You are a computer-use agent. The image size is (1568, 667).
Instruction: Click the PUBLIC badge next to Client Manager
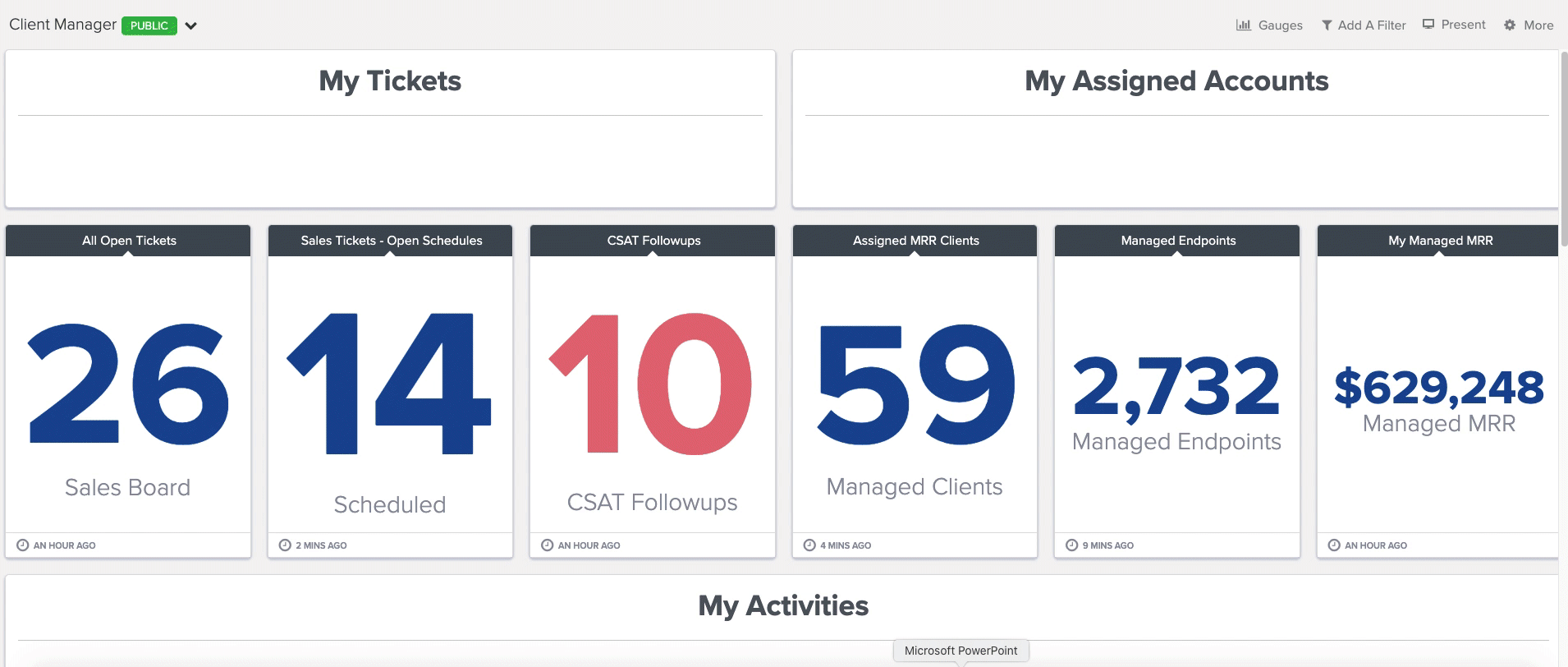(x=149, y=25)
